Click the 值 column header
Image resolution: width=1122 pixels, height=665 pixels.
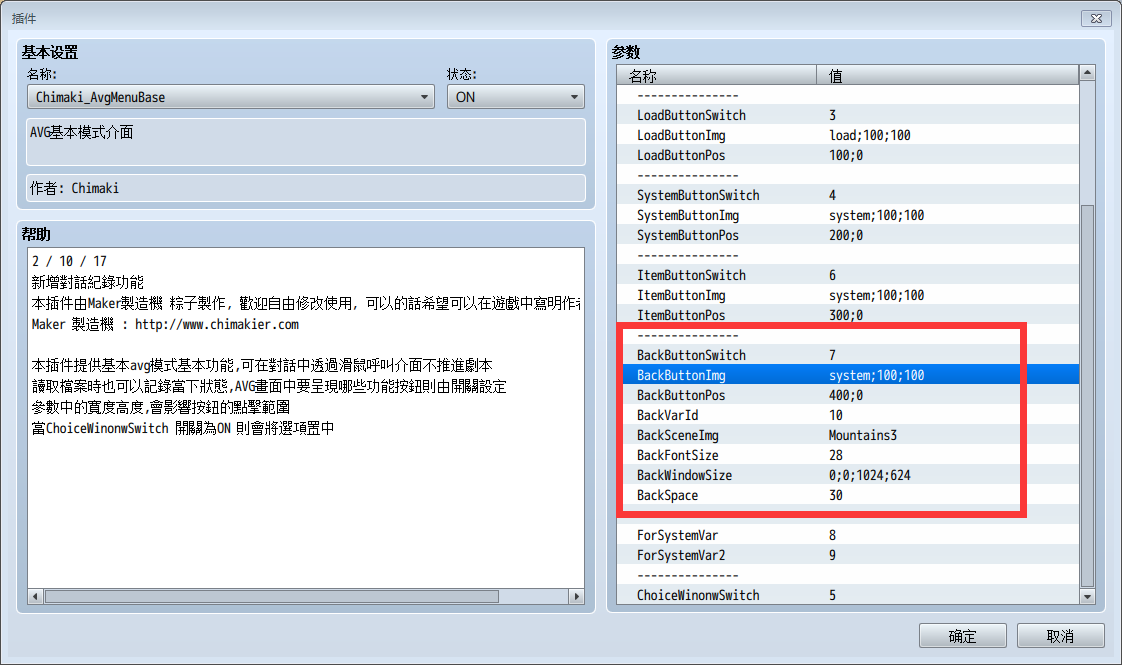tap(947, 75)
